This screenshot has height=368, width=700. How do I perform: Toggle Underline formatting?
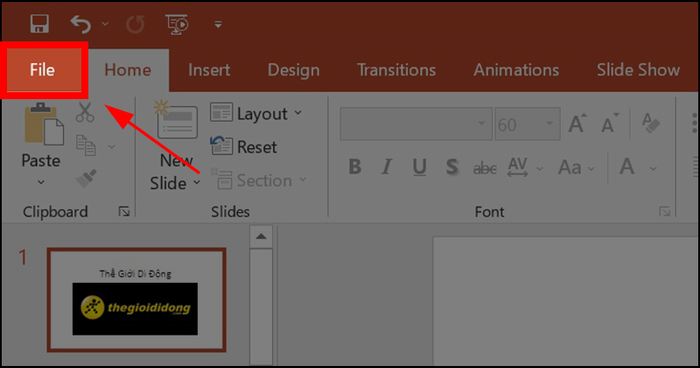(419, 167)
